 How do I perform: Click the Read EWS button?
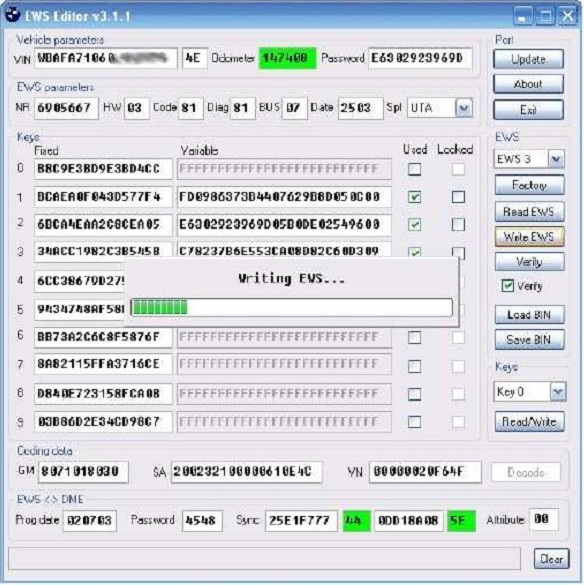tap(529, 212)
